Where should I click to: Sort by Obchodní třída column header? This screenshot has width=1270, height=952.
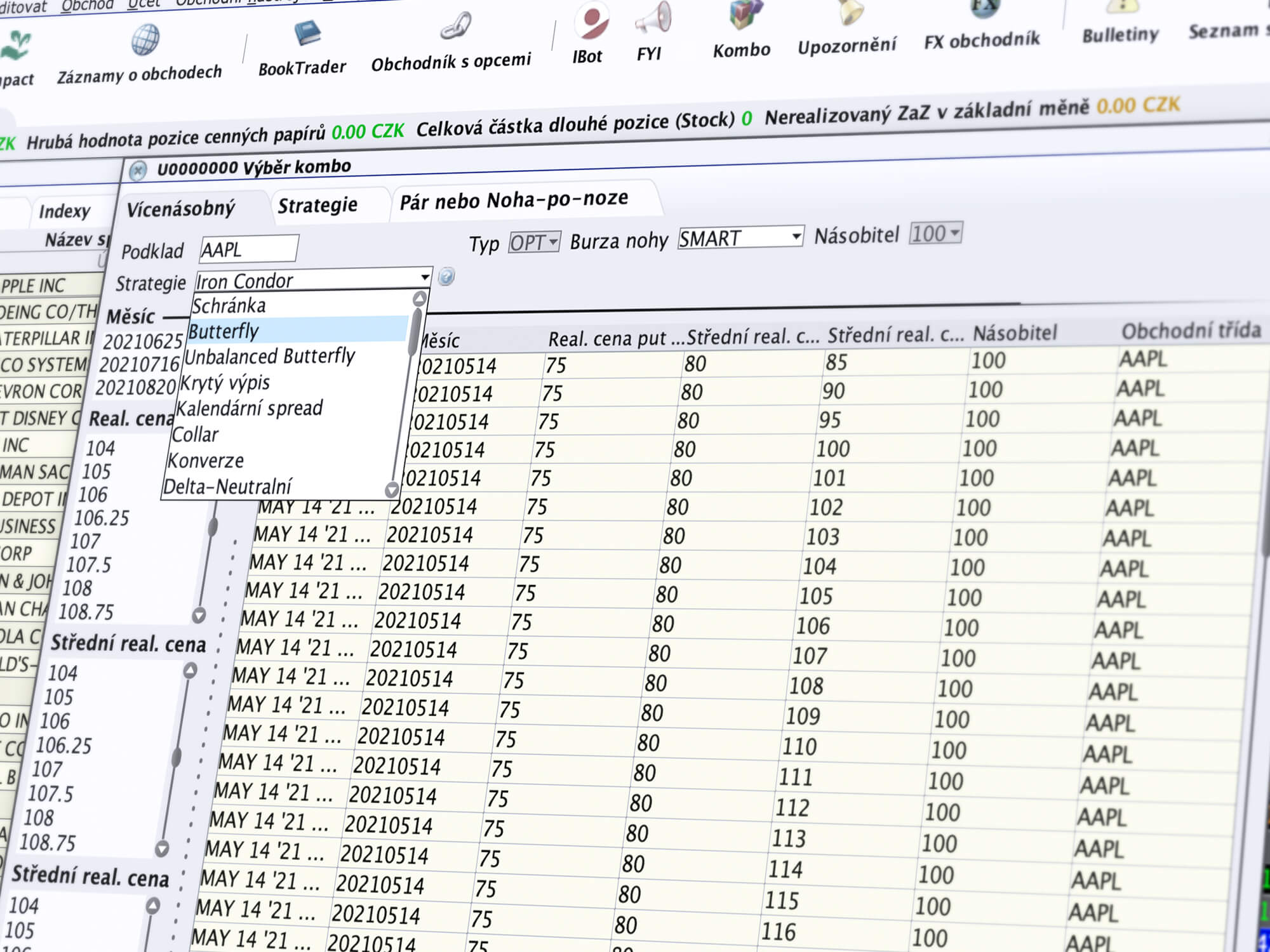1191,330
